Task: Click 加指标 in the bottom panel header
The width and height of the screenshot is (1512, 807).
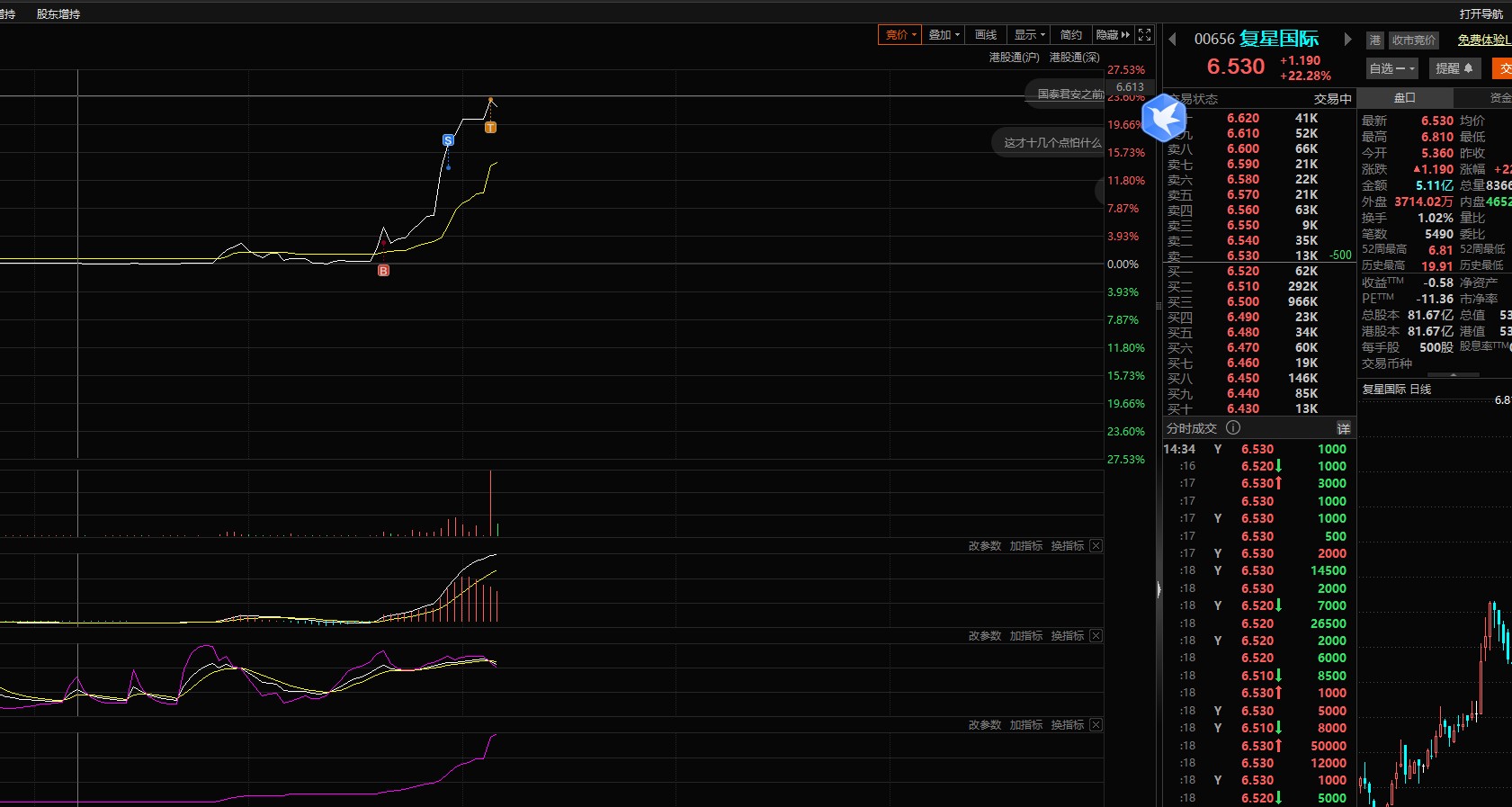Action: pos(1026,725)
